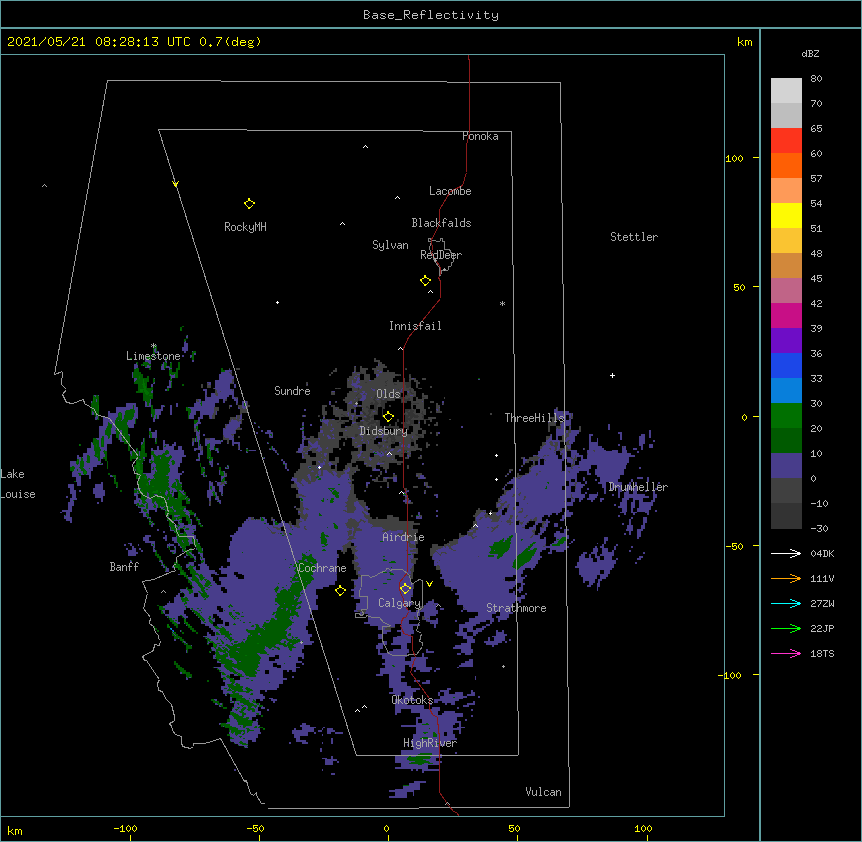The width and height of the screenshot is (862, 842).
Task: Click the orange 111V arrow in legend
Action: click(786, 578)
